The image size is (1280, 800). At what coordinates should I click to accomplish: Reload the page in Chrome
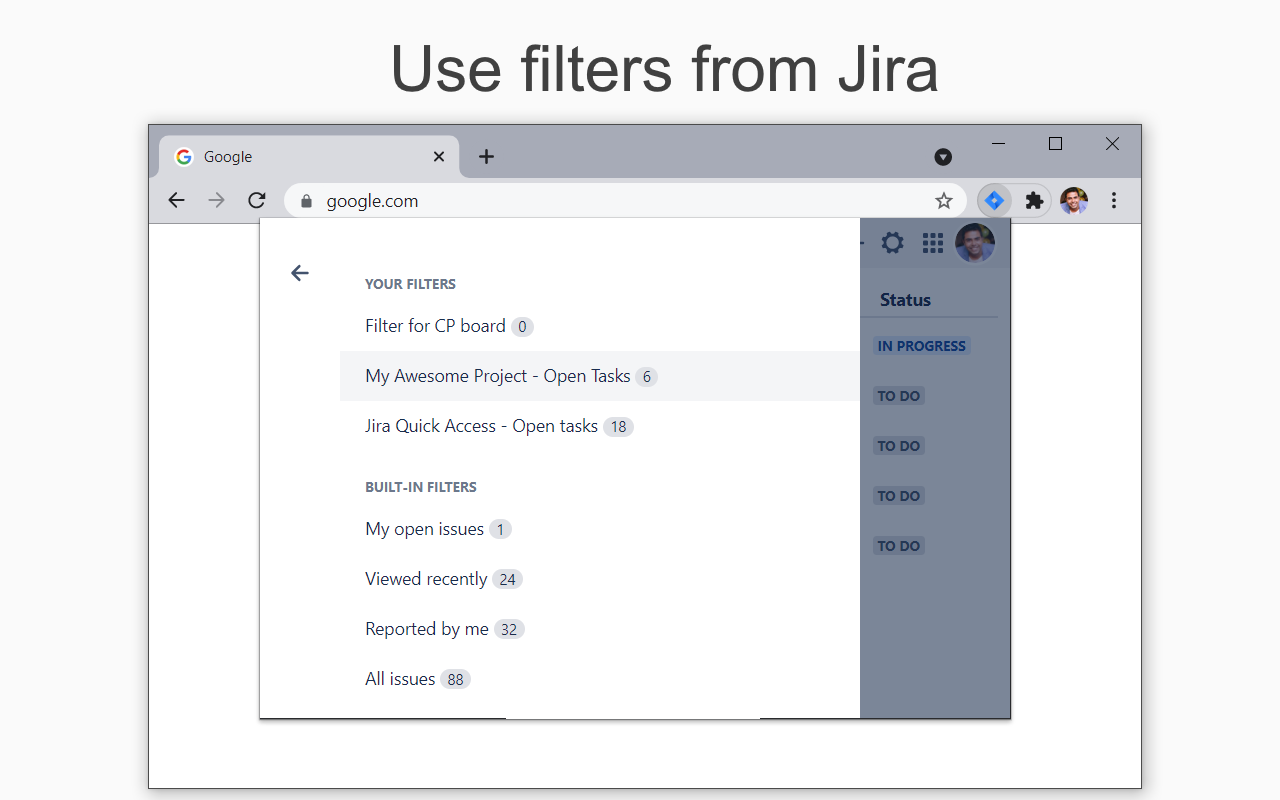click(257, 200)
